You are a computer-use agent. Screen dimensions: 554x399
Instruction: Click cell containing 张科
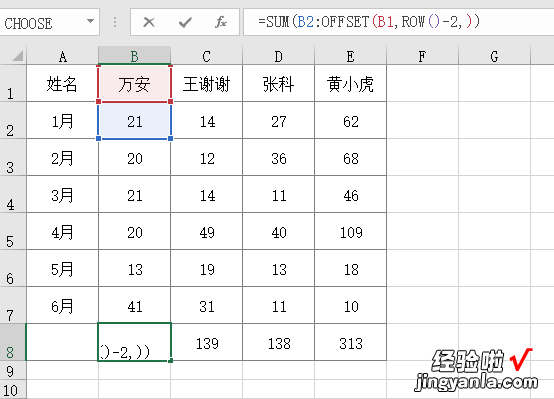[x=278, y=83]
